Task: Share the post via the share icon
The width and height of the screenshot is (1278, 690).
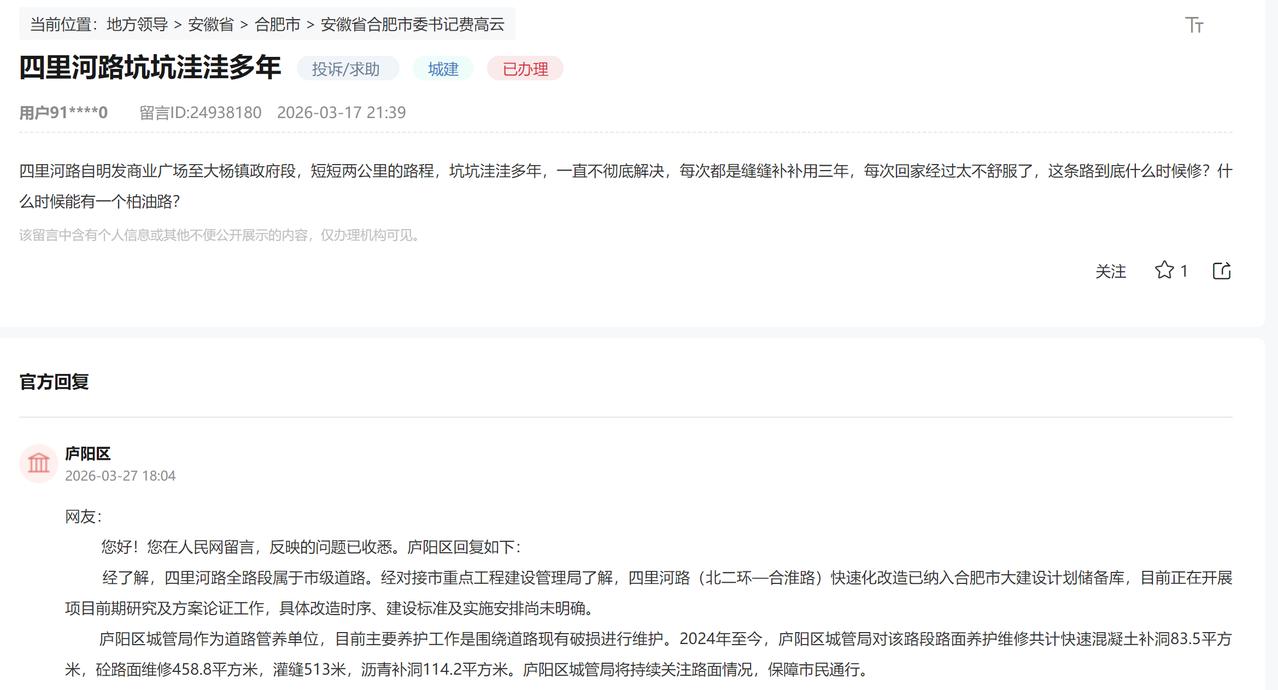Action: click(1221, 270)
